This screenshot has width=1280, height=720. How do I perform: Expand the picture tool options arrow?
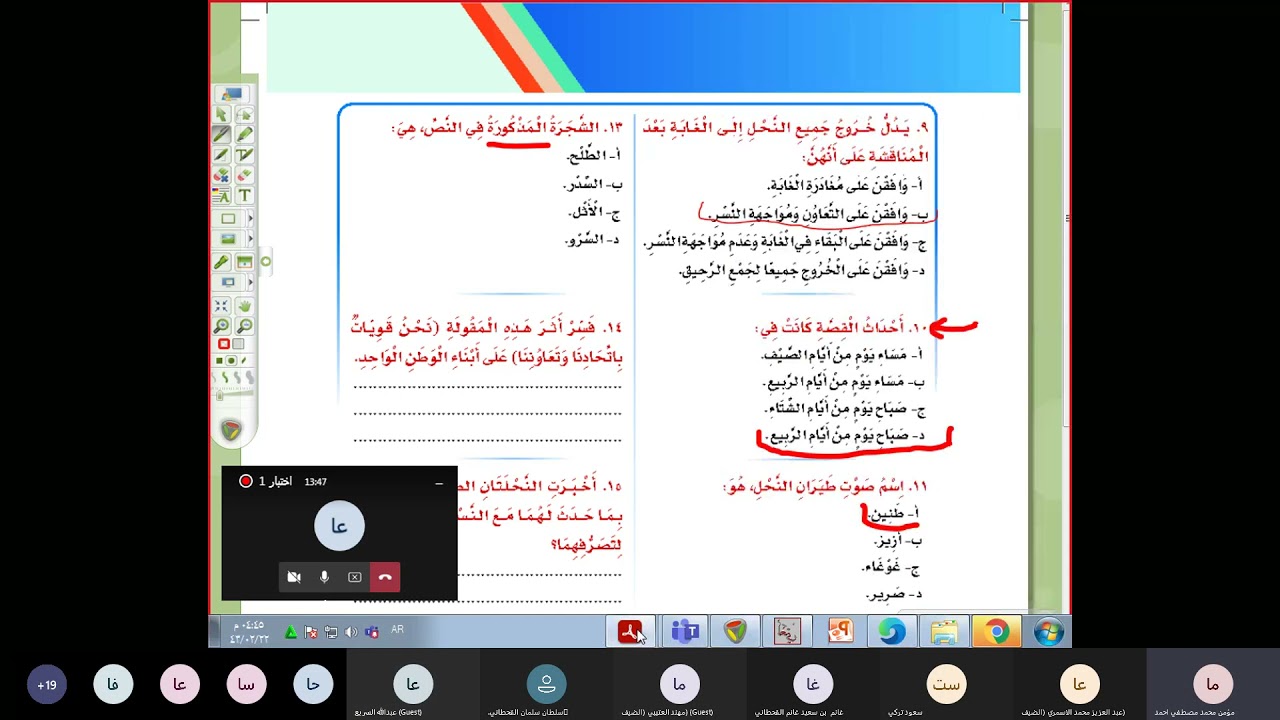[x=251, y=239]
